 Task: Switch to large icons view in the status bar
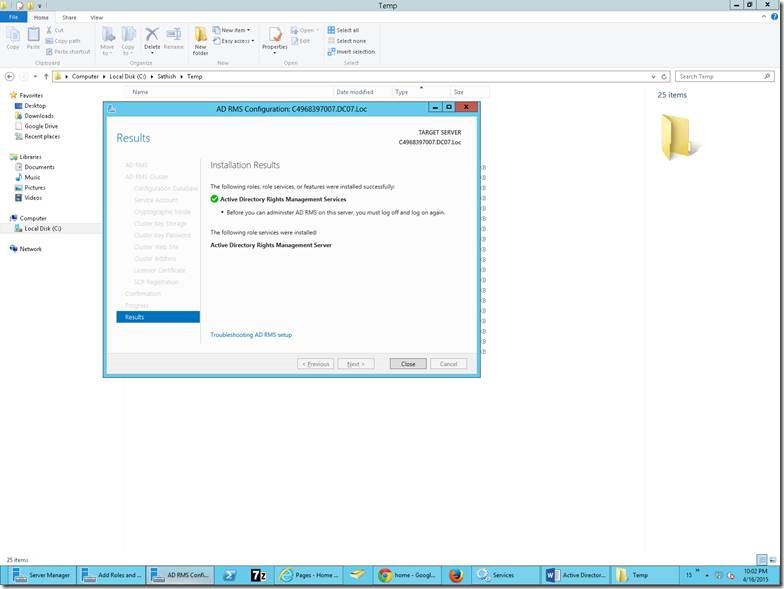(772, 560)
